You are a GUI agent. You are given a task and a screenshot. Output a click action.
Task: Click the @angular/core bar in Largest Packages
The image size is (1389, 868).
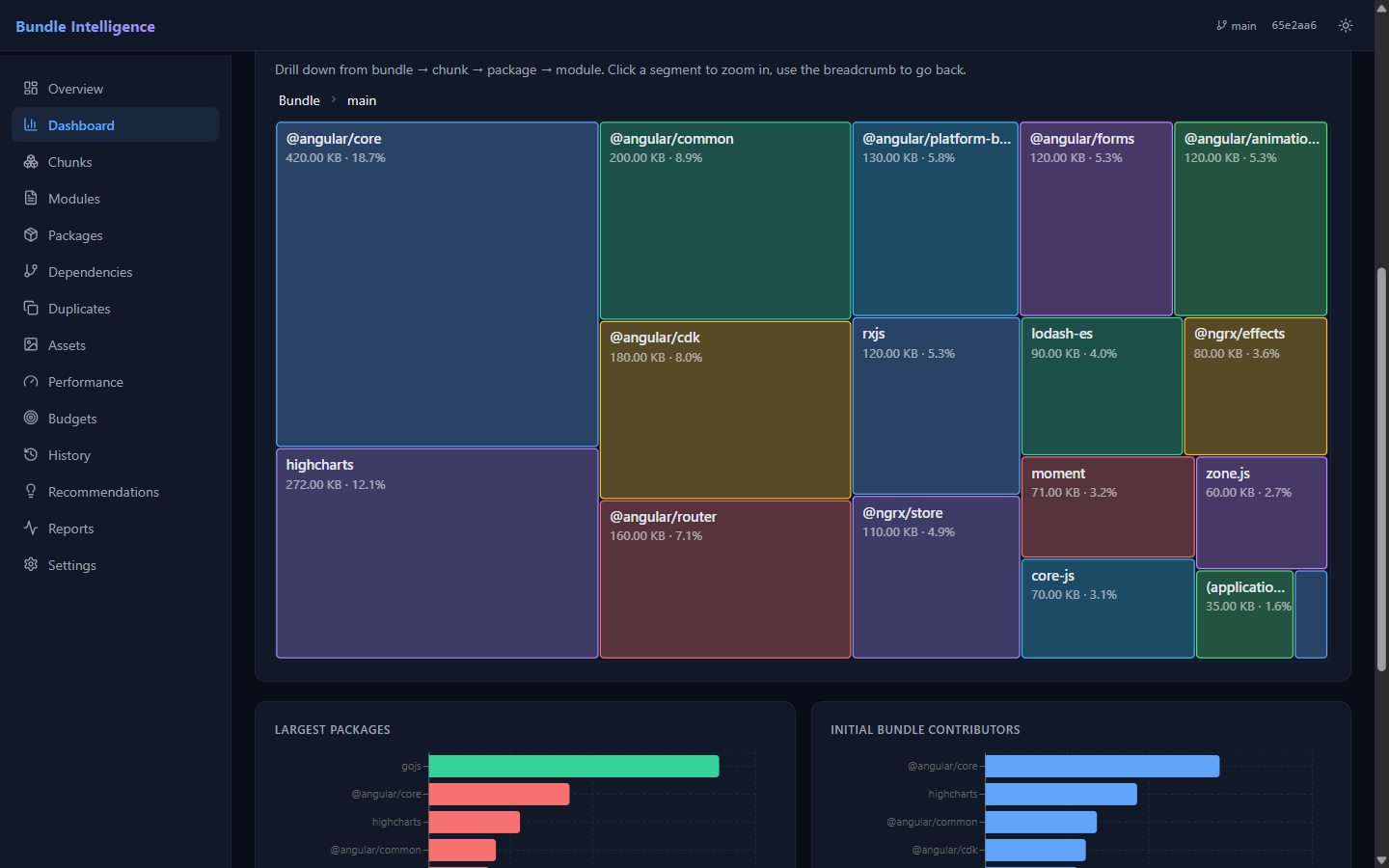499,794
